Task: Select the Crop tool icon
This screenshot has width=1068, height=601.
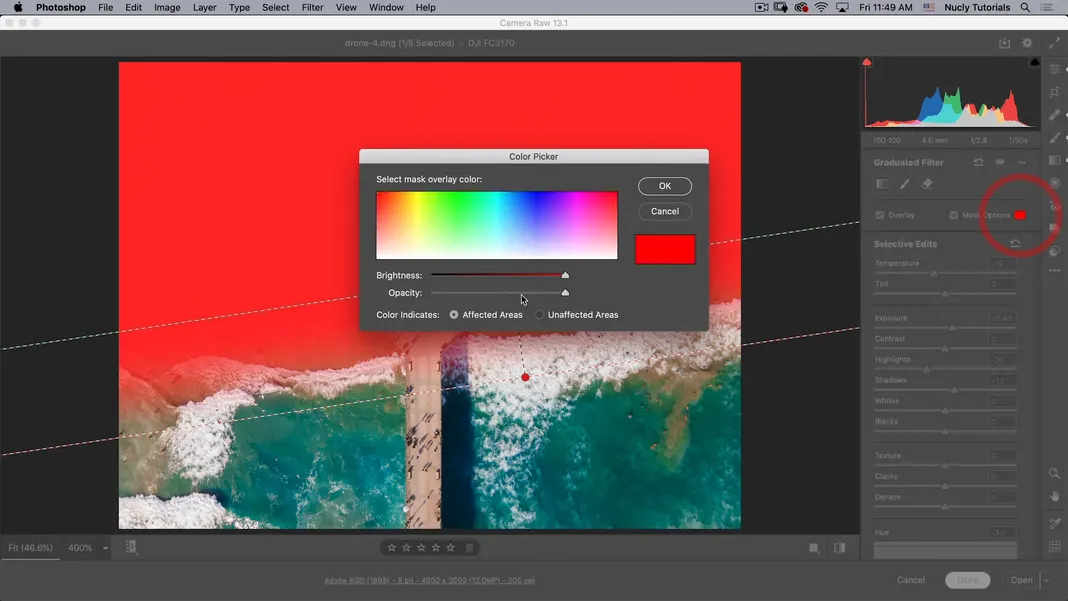Action: coord(1054,92)
